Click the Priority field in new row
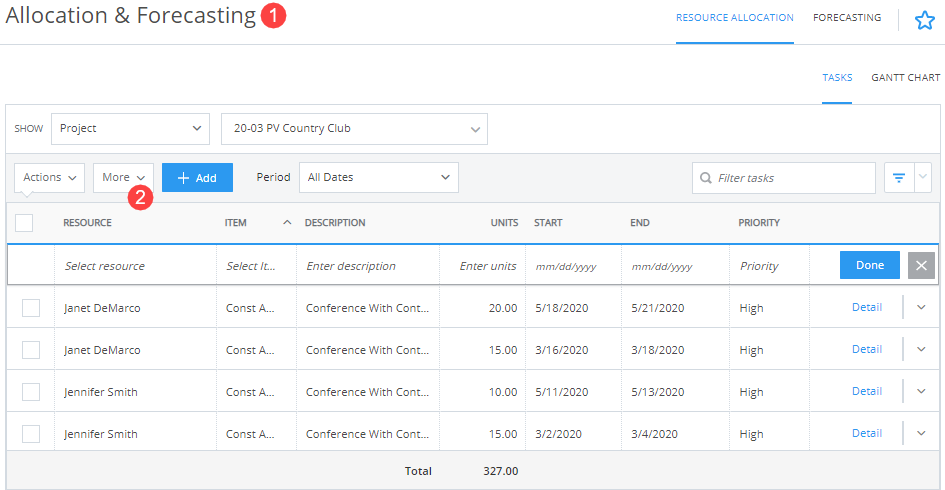The height and width of the screenshot is (490, 945). [769, 266]
